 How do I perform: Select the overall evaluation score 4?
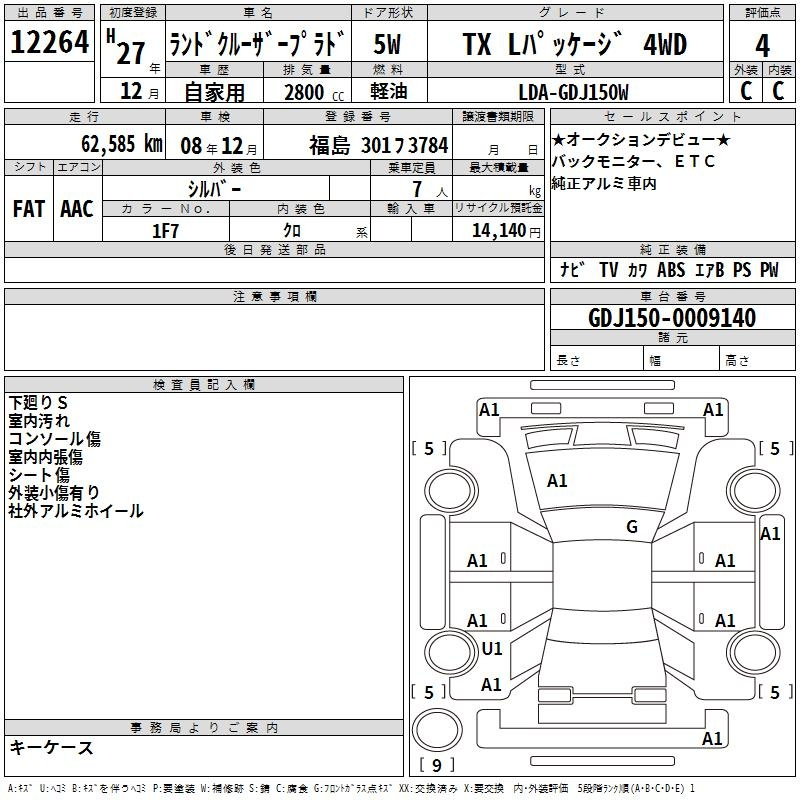click(x=762, y=46)
